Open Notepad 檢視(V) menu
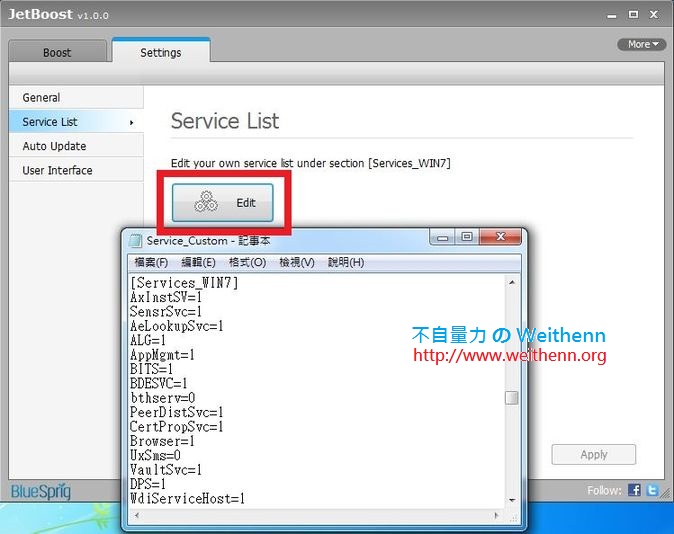Image resolution: width=674 pixels, height=534 pixels. (297, 262)
